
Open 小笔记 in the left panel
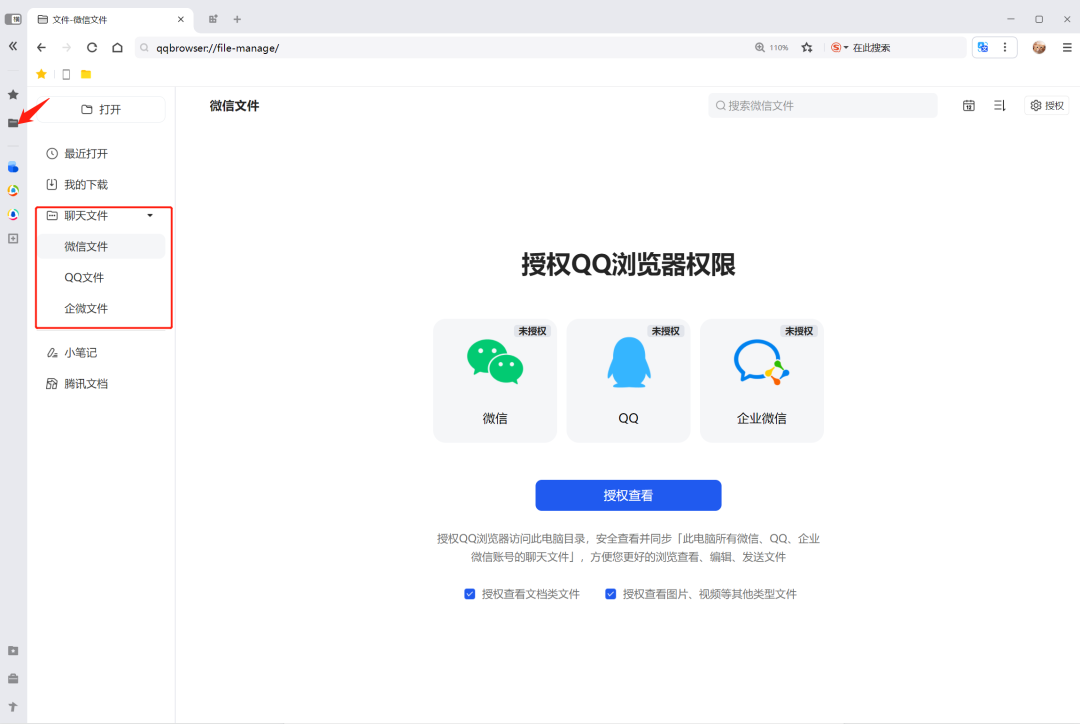101,353
